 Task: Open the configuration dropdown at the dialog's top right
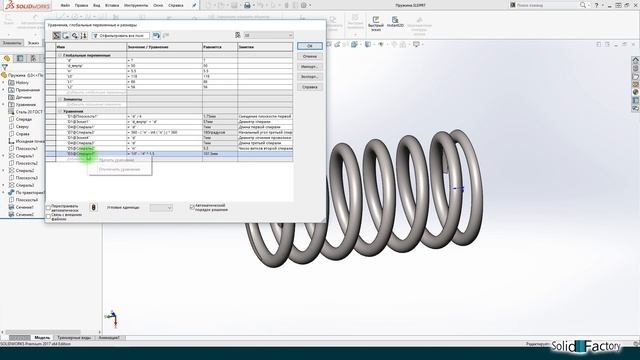pos(268,36)
